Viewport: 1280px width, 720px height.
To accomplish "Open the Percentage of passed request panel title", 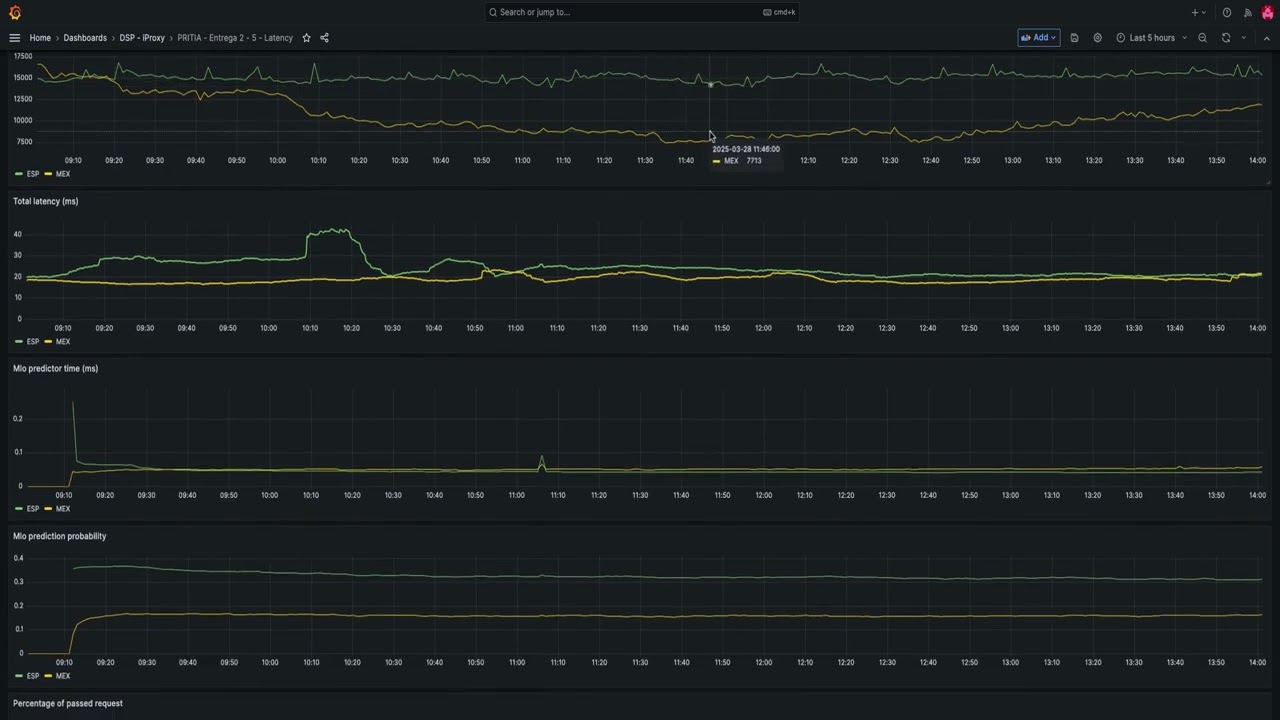I will coord(68,703).
